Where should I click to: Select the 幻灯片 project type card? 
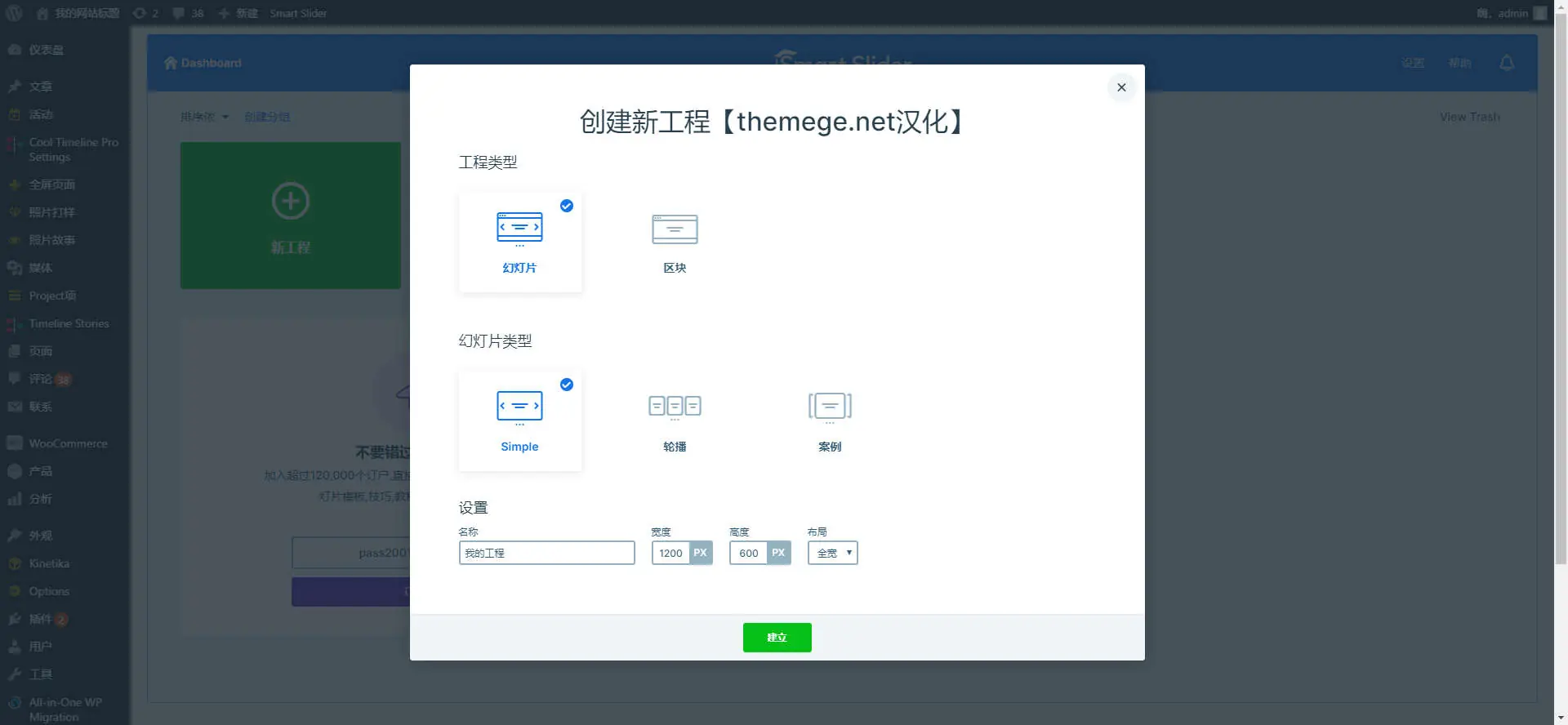520,242
